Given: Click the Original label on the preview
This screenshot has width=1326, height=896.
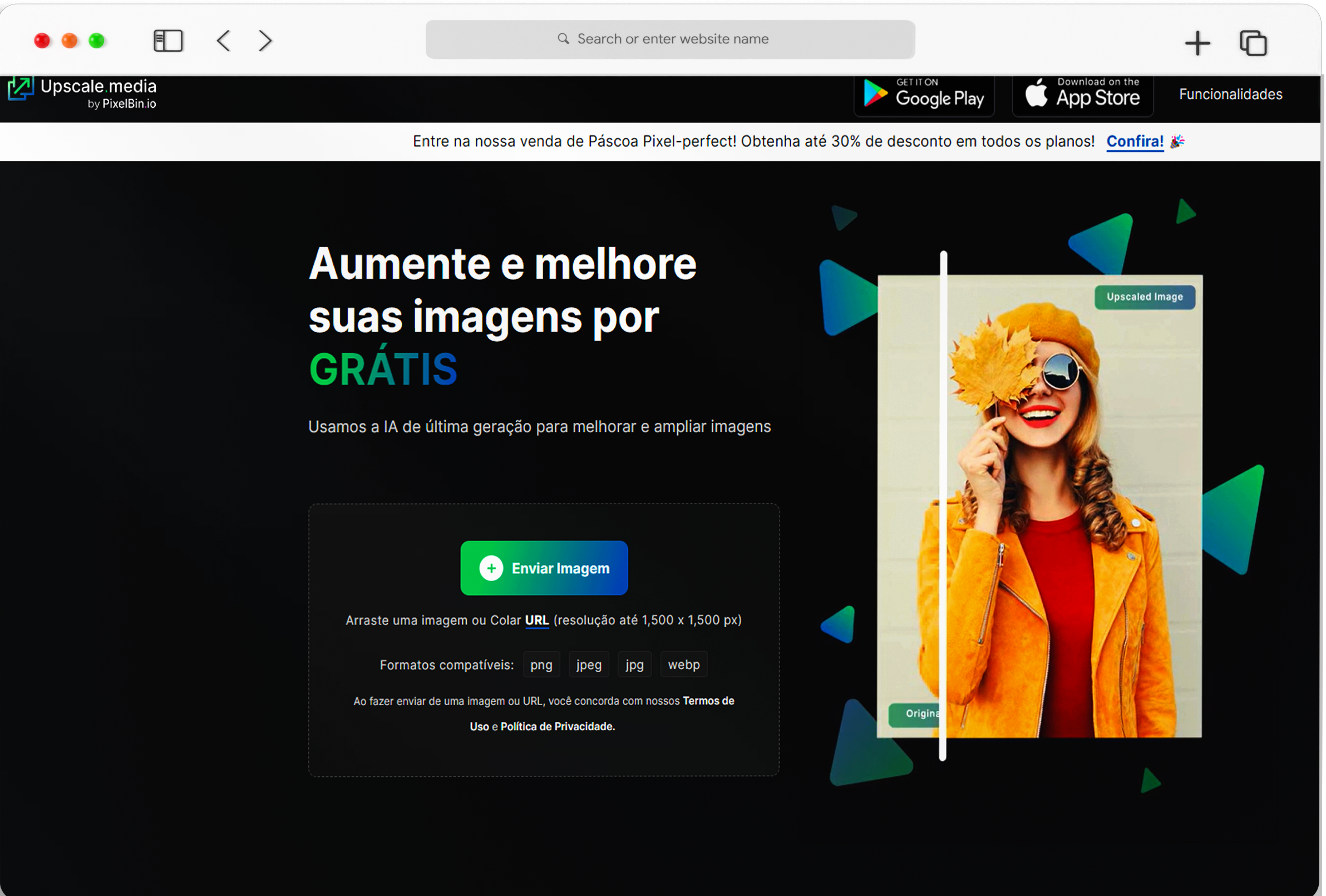Looking at the screenshot, I should pyautogui.click(x=915, y=714).
